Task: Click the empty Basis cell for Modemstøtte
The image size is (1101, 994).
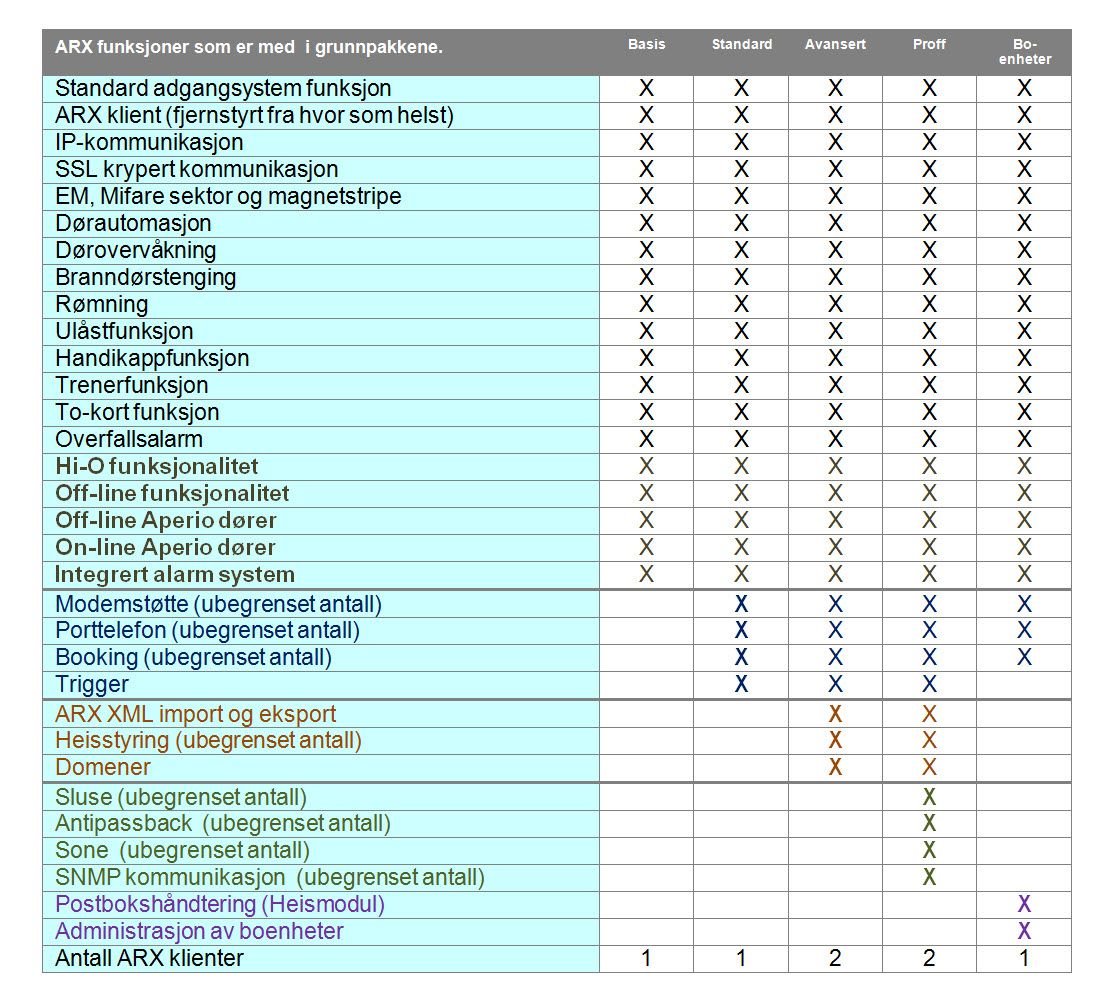Action: (x=646, y=605)
